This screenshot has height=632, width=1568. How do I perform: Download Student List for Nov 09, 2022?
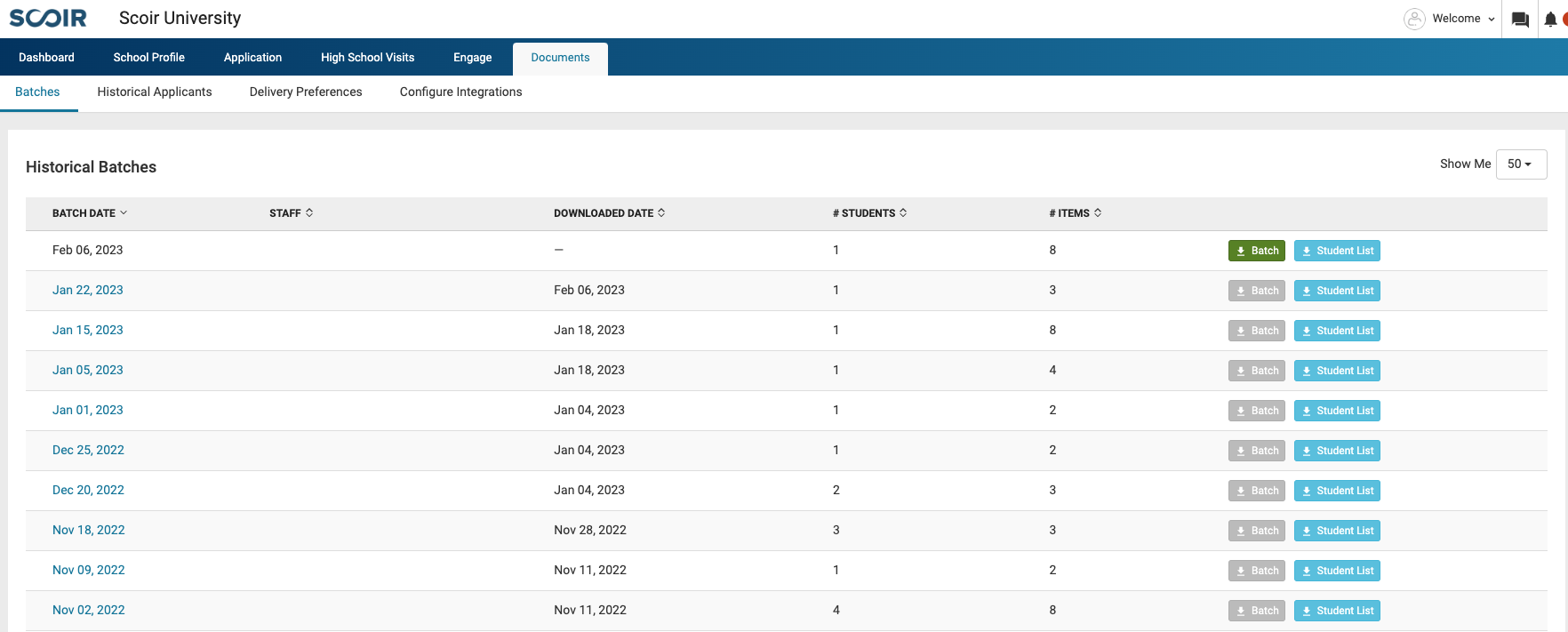click(x=1337, y=571)
